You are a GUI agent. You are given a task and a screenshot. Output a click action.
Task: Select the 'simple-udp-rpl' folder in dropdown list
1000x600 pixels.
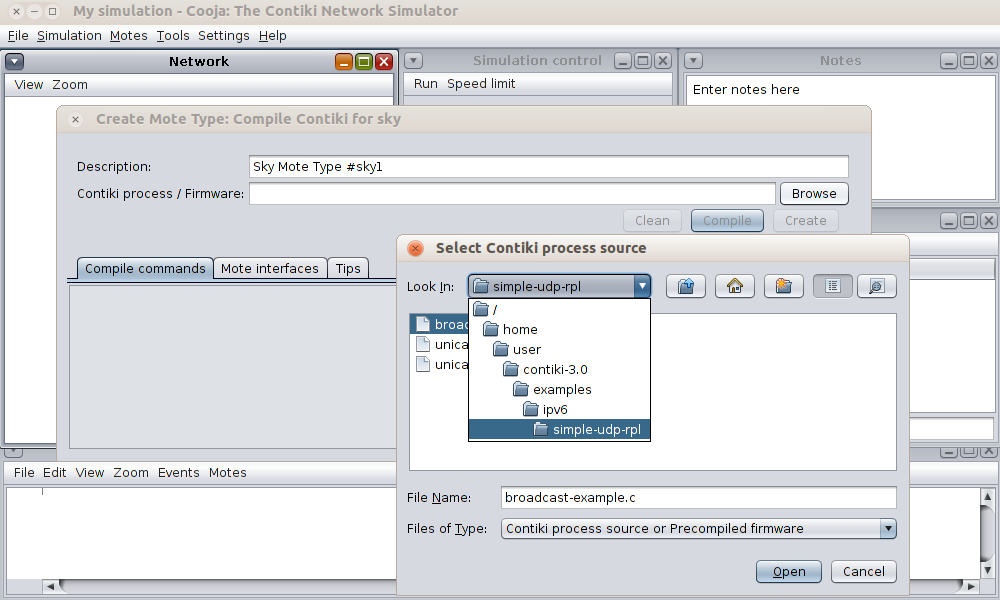click(559, 430)
